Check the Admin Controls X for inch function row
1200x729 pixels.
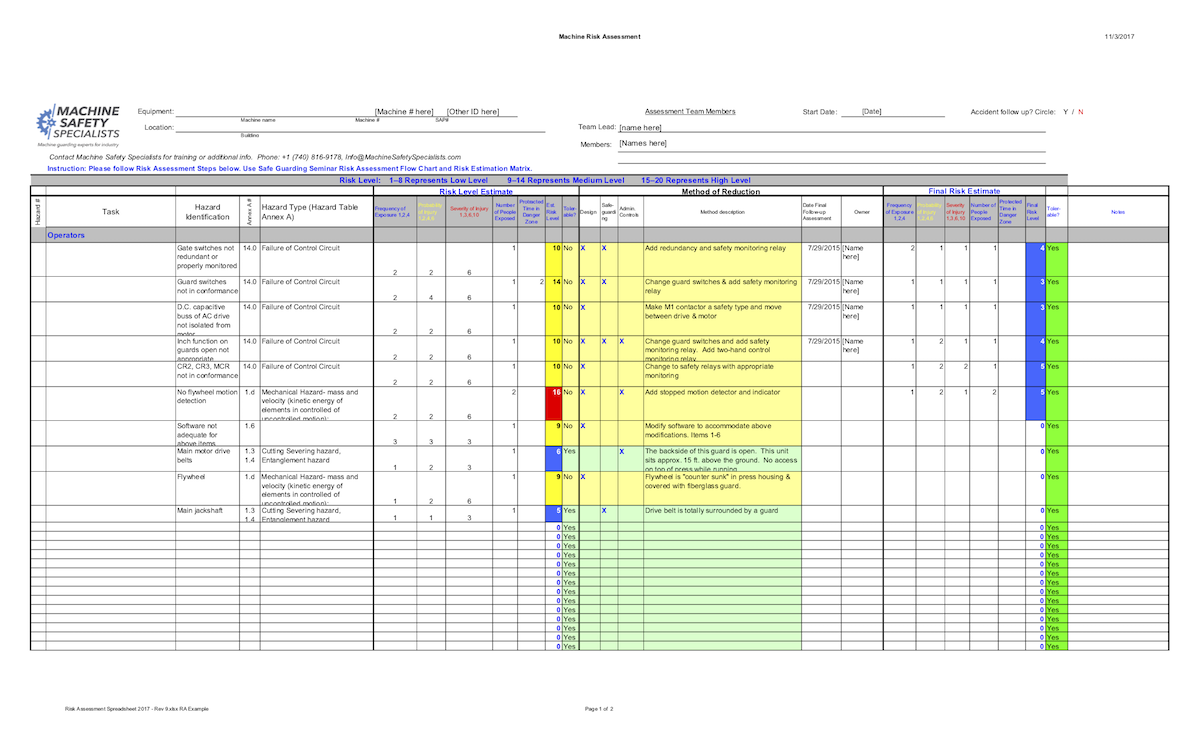click(622, 341)
